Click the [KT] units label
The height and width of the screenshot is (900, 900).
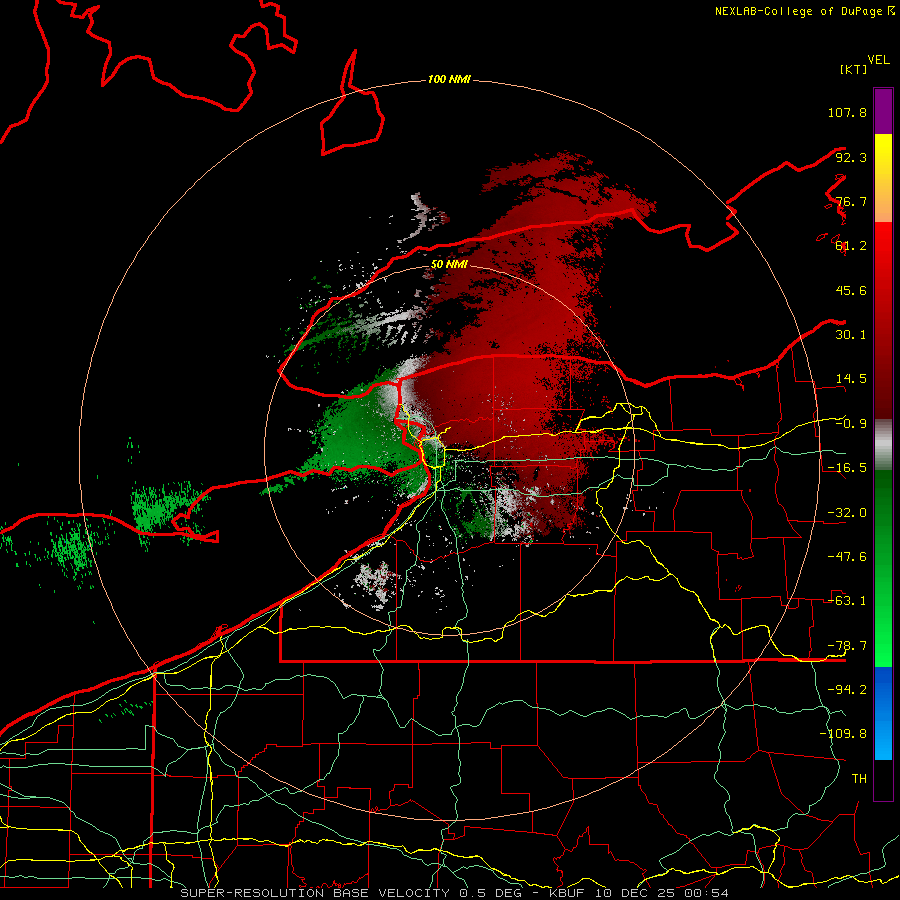click(853, 69)
